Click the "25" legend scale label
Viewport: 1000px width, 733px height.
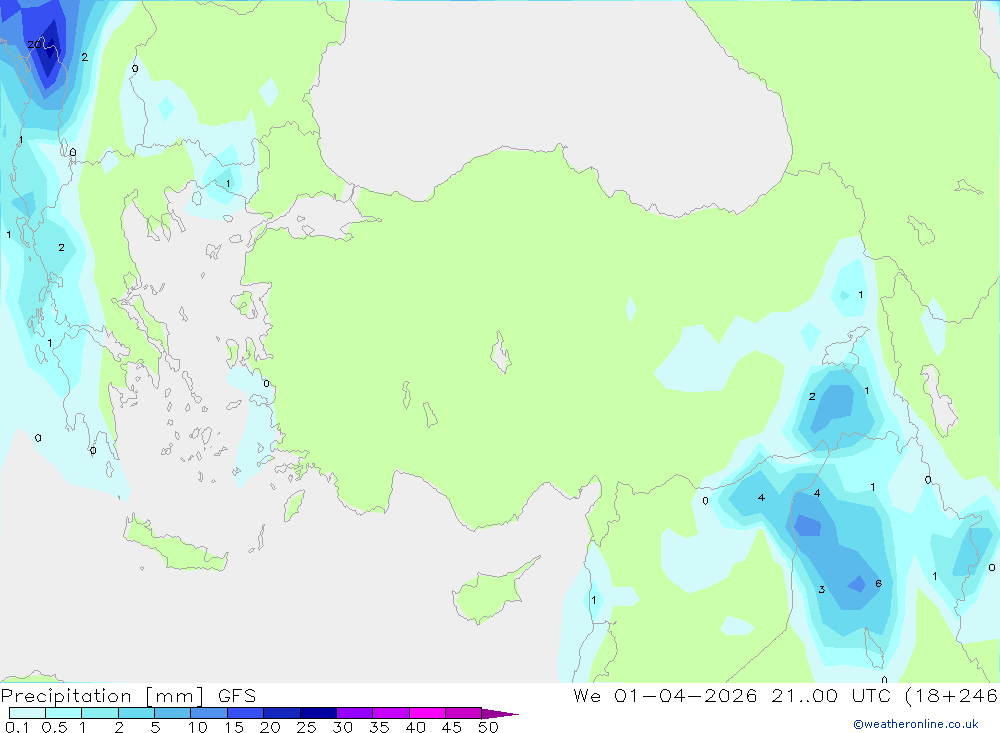(x=306, y=727)
